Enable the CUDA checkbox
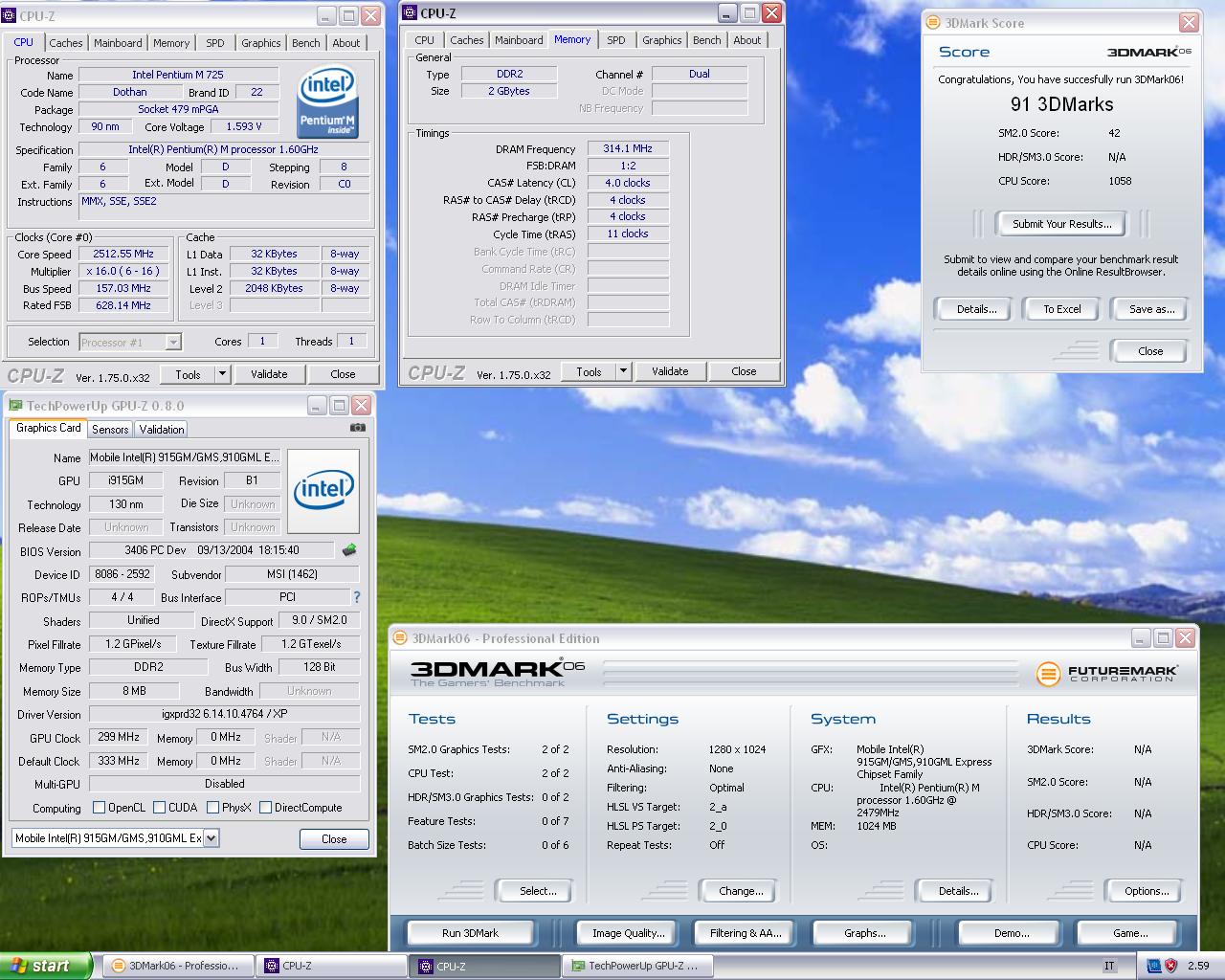Screen dimensions: 1225x980 (x=159, y=808)
